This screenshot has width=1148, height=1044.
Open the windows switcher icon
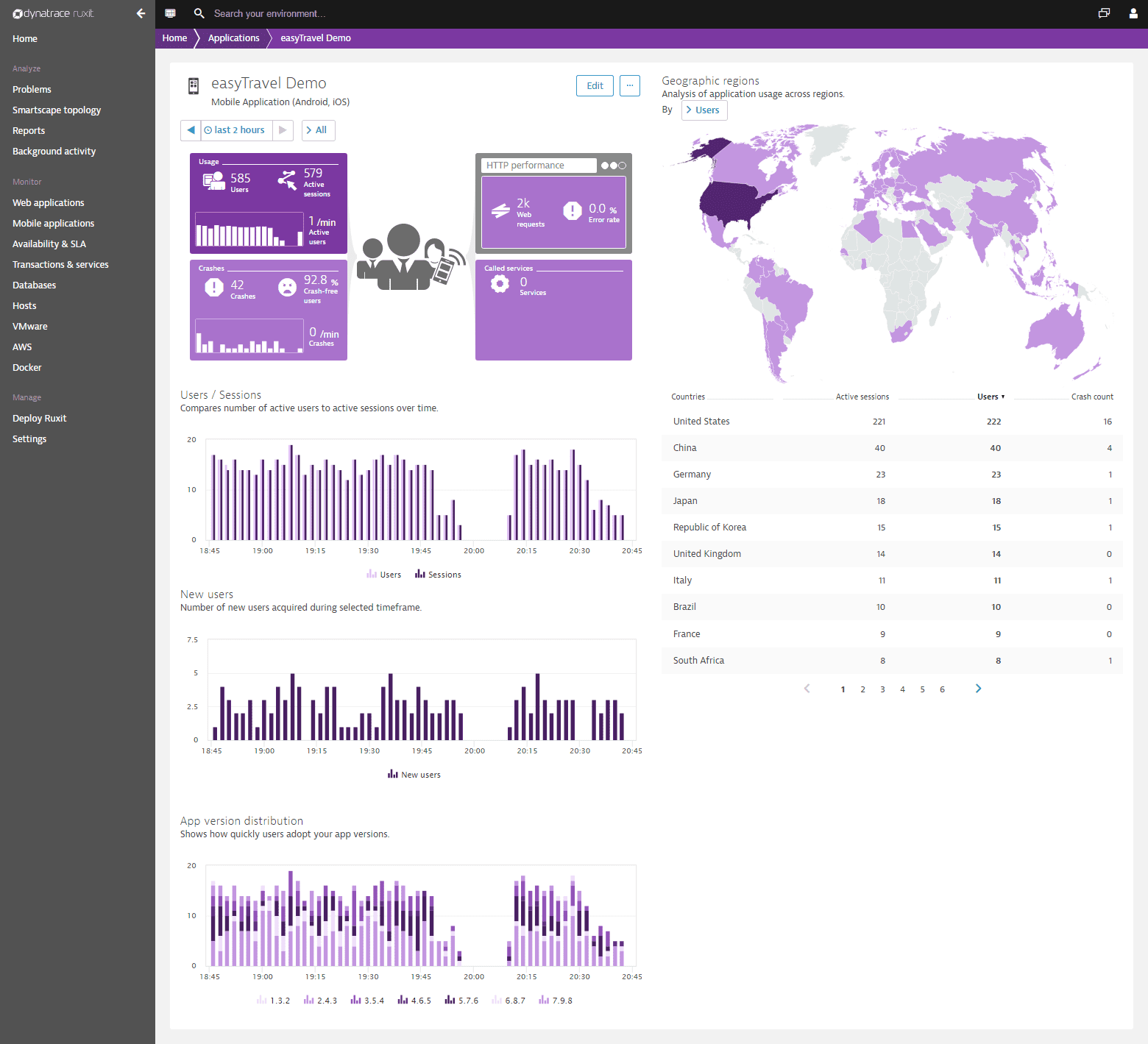click(1104, 13)
